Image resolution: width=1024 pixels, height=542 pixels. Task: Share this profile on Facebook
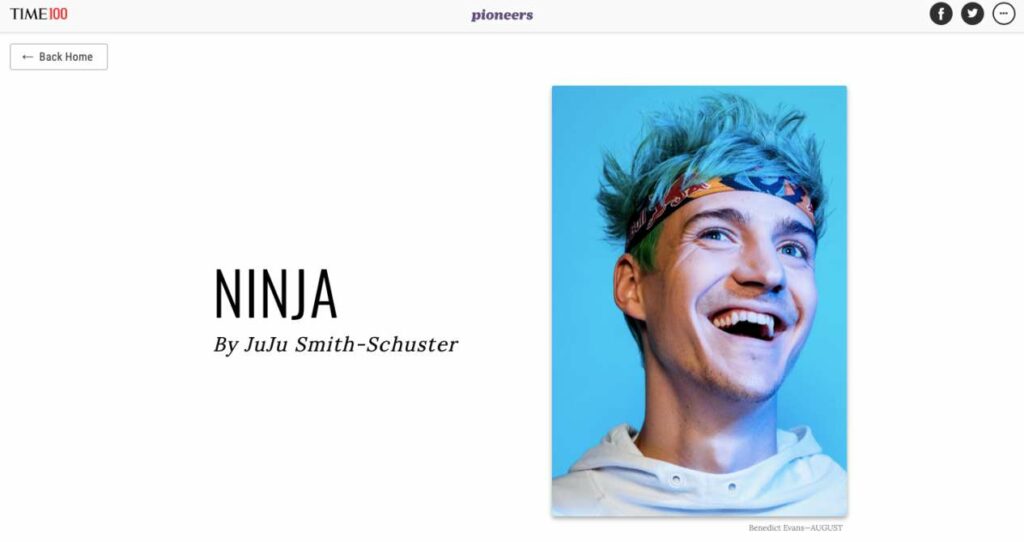(x=940, y=14)
